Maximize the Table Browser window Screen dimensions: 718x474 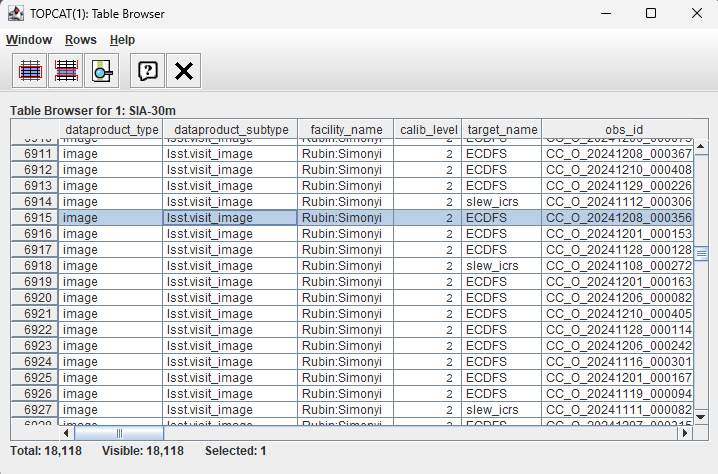[x=651, y=13]
